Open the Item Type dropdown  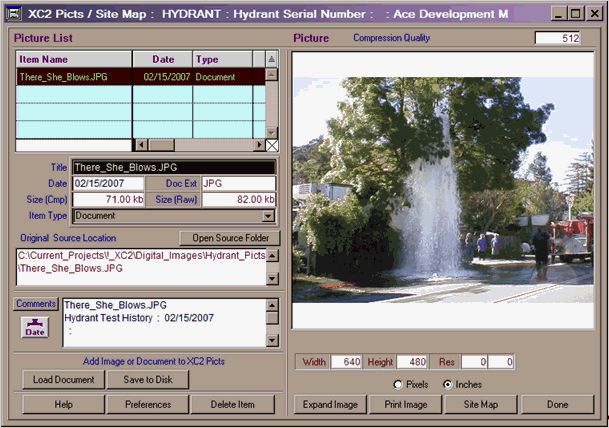268,216
